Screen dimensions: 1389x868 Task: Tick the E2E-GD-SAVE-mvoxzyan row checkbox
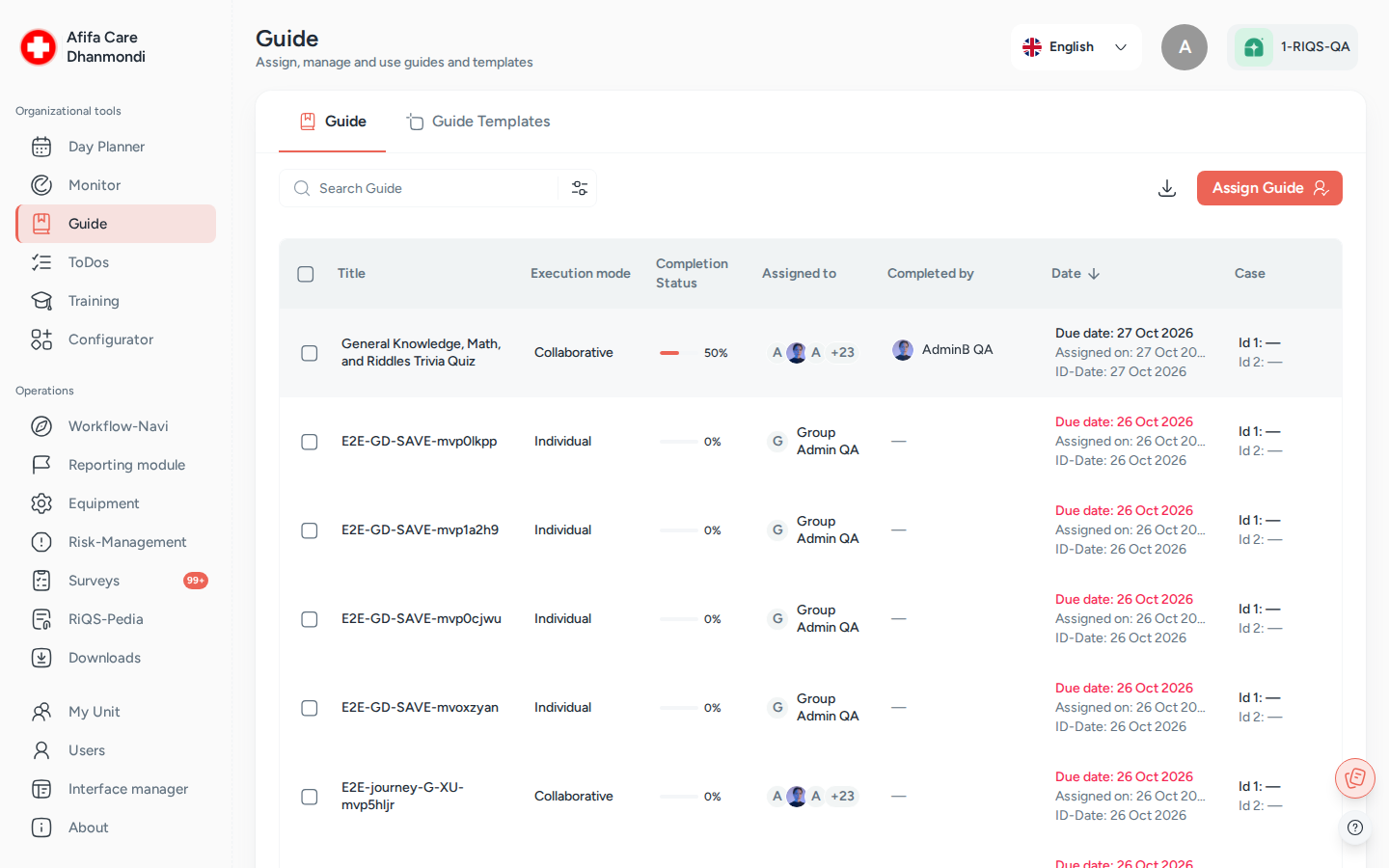[310, 708]
